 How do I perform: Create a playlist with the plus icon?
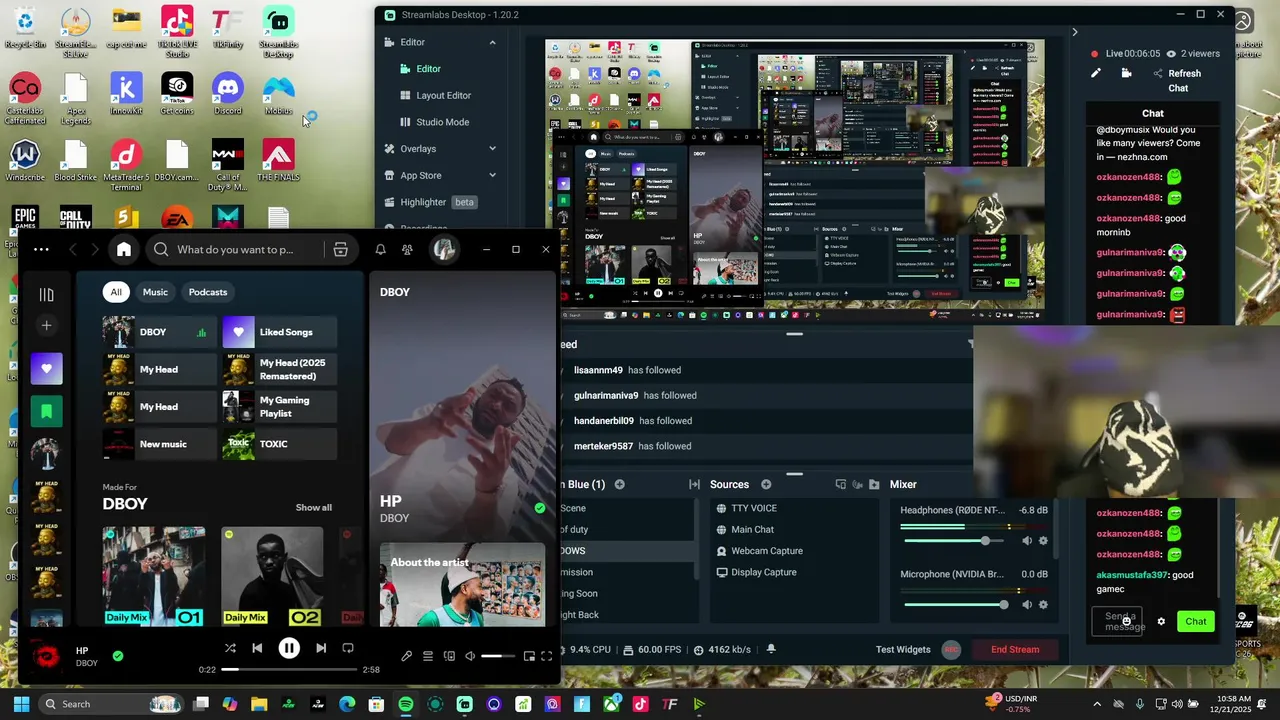click(x=46, y=325)
